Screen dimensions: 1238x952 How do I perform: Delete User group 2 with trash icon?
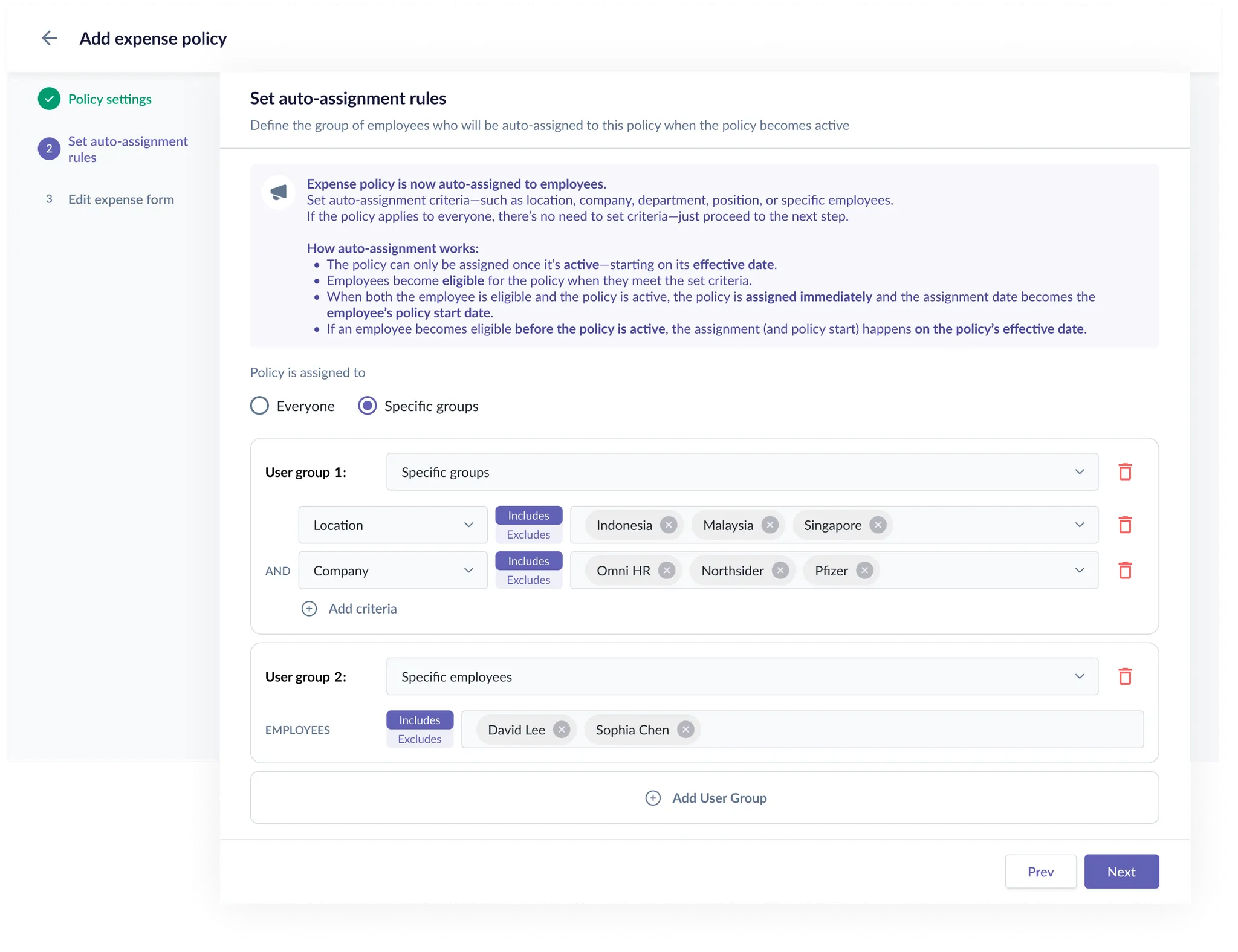1124,676
